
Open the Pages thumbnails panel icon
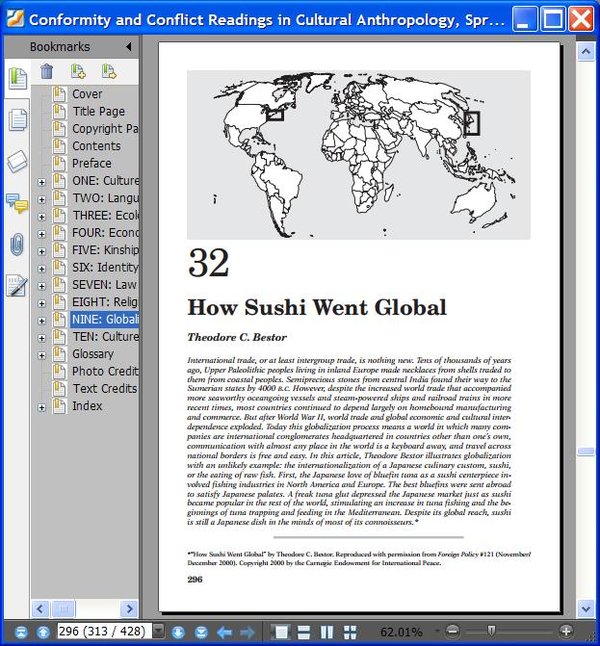pos(18,120)
